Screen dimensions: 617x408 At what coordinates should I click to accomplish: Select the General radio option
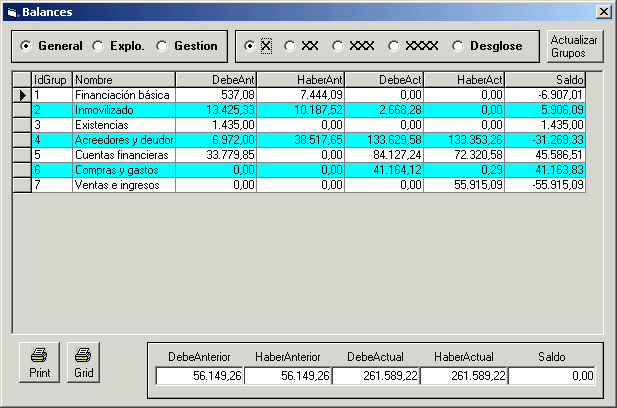coord(26,46)
